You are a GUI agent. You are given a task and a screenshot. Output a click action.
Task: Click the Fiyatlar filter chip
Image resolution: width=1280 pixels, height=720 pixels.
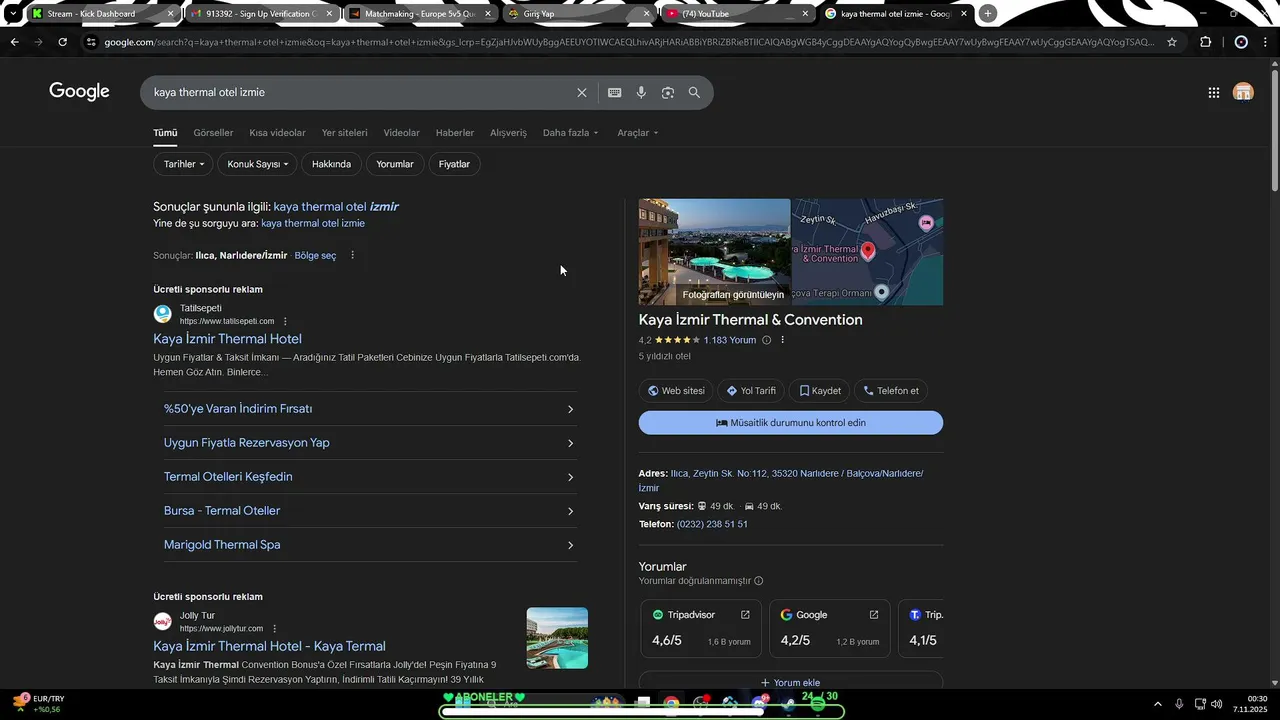point(454,164)
